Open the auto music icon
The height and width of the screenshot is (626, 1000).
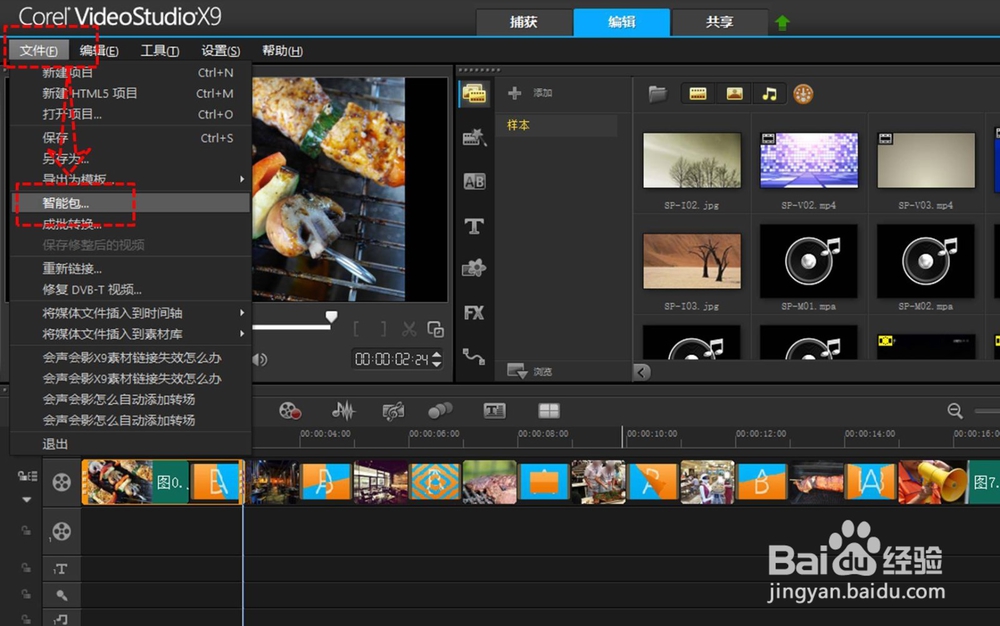click(x=393, y=411)
